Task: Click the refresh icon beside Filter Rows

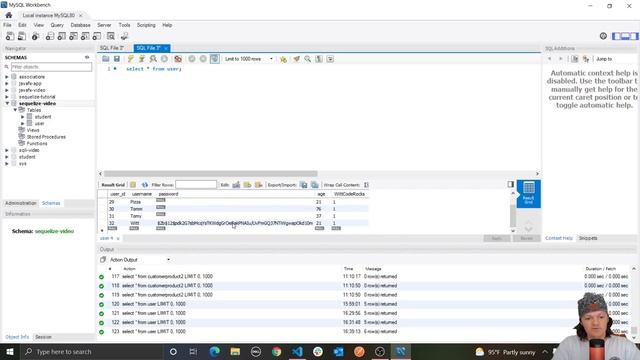Action: [144, 185]
